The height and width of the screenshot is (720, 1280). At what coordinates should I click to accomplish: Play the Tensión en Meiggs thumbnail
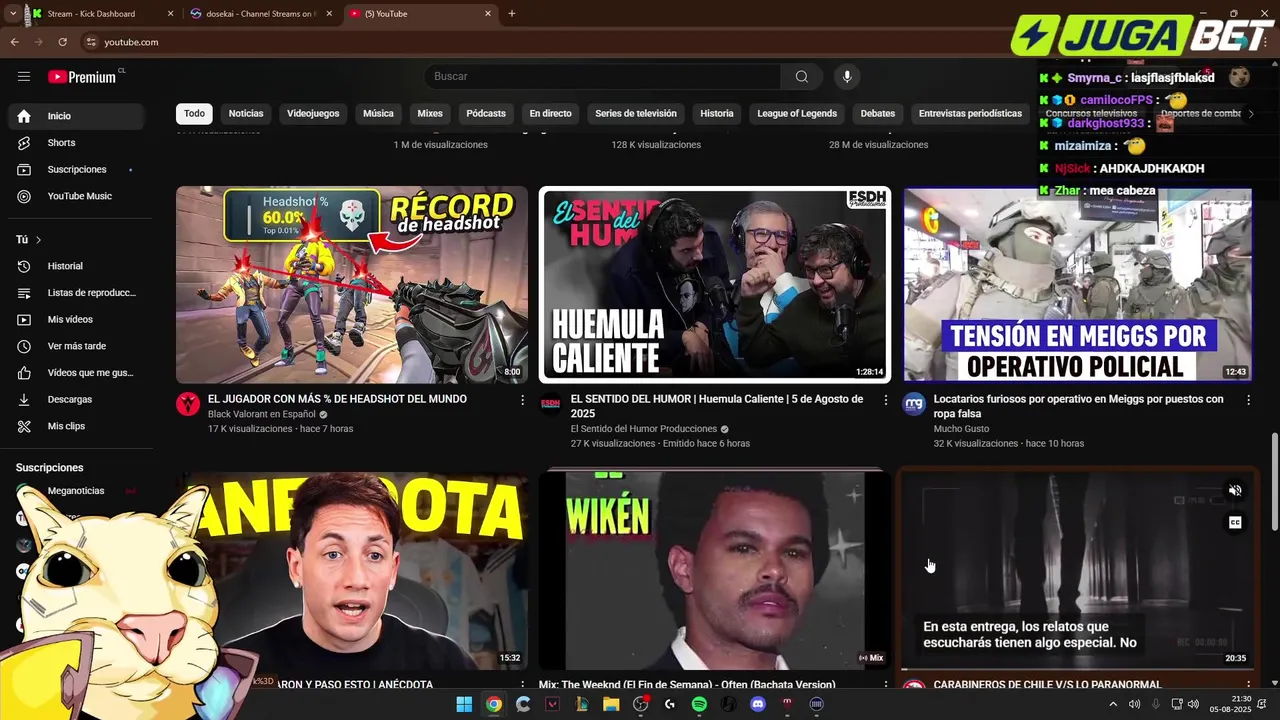pyautogui.click(x=1078, y=285)
